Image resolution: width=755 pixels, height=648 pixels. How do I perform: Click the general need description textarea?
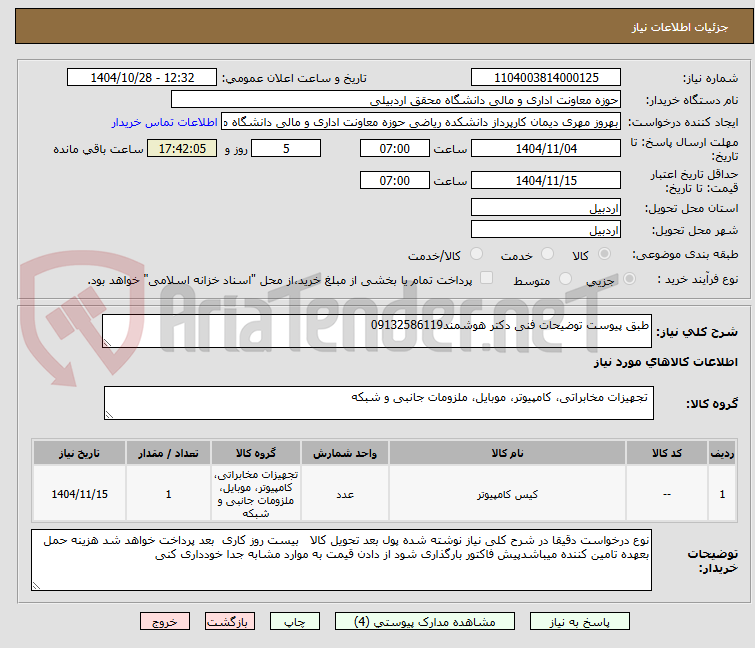[377, 331]
